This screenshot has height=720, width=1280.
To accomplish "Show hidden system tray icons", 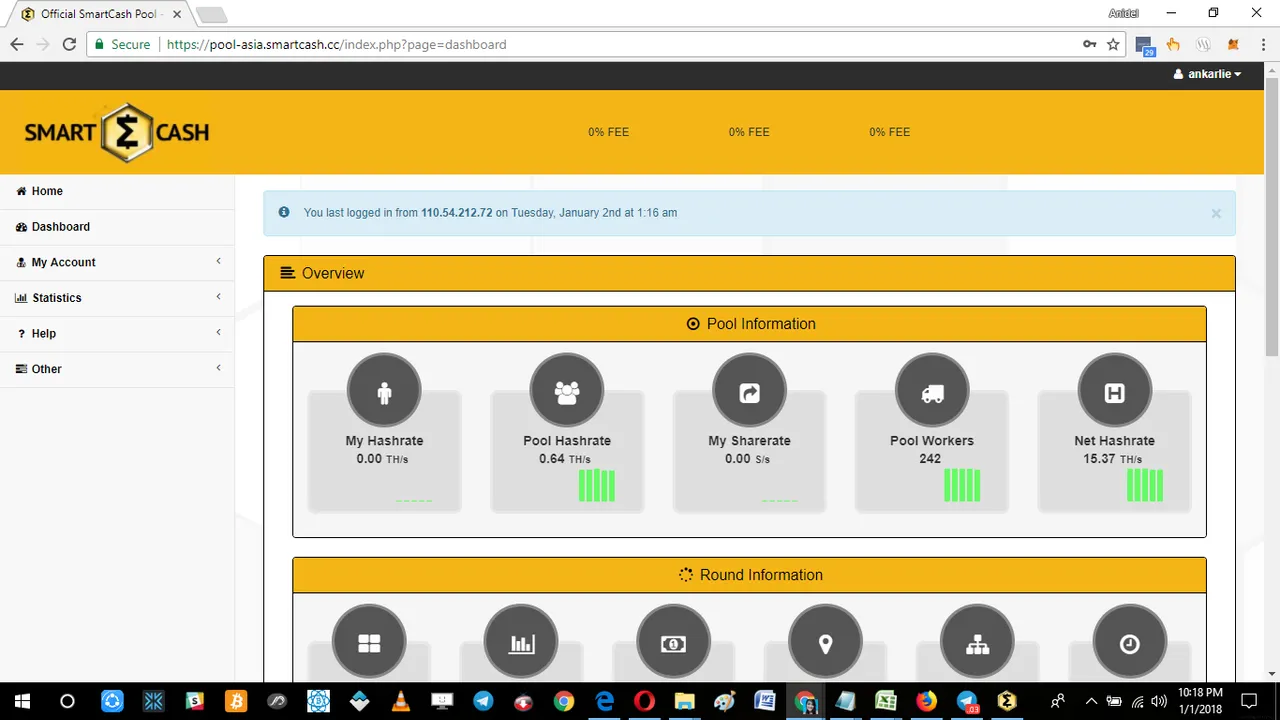I will 1090,701.
